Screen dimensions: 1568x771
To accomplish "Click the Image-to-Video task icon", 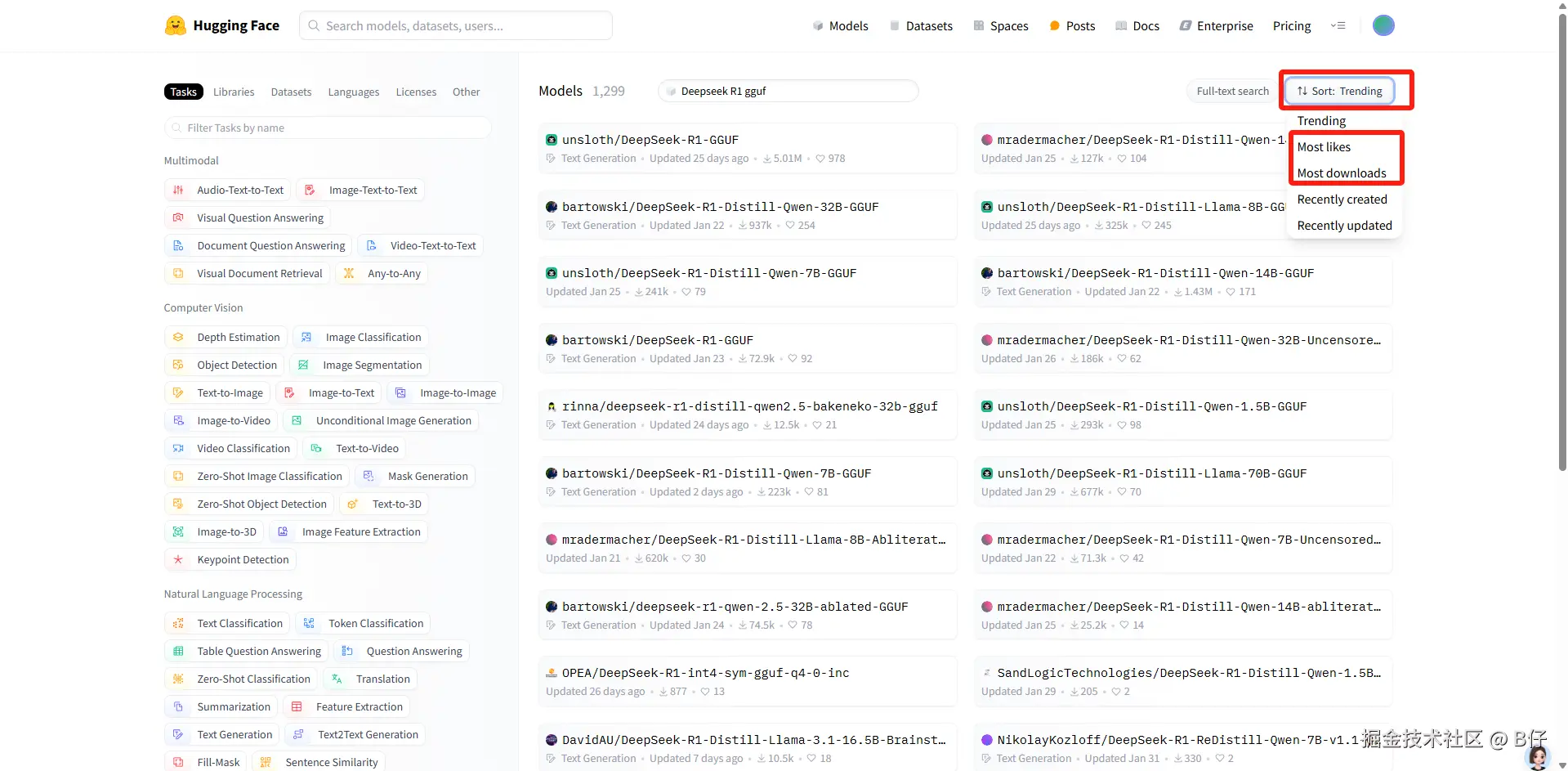I will click(x=178, y=421).
